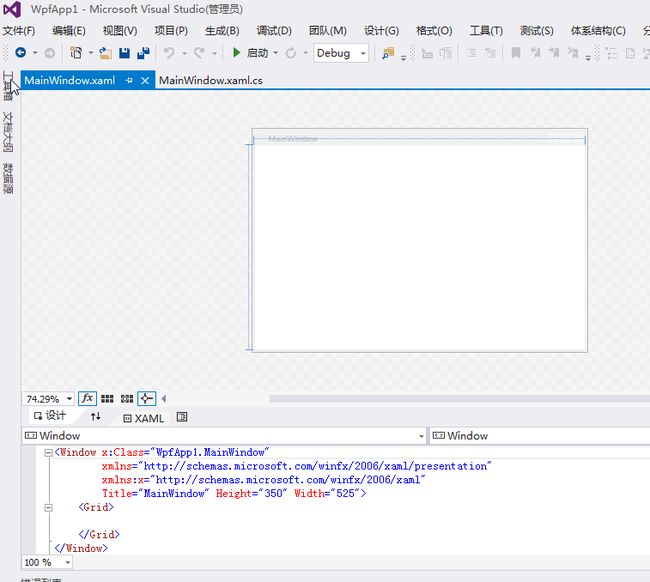
Task: Toggle snap to gridlines icon
Action: coord(127,399)
